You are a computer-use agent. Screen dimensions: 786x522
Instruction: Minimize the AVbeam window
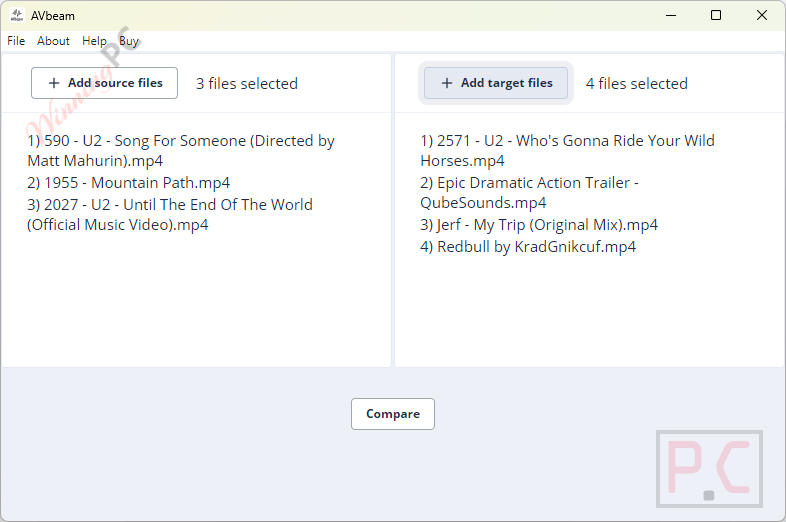[671, 16]
